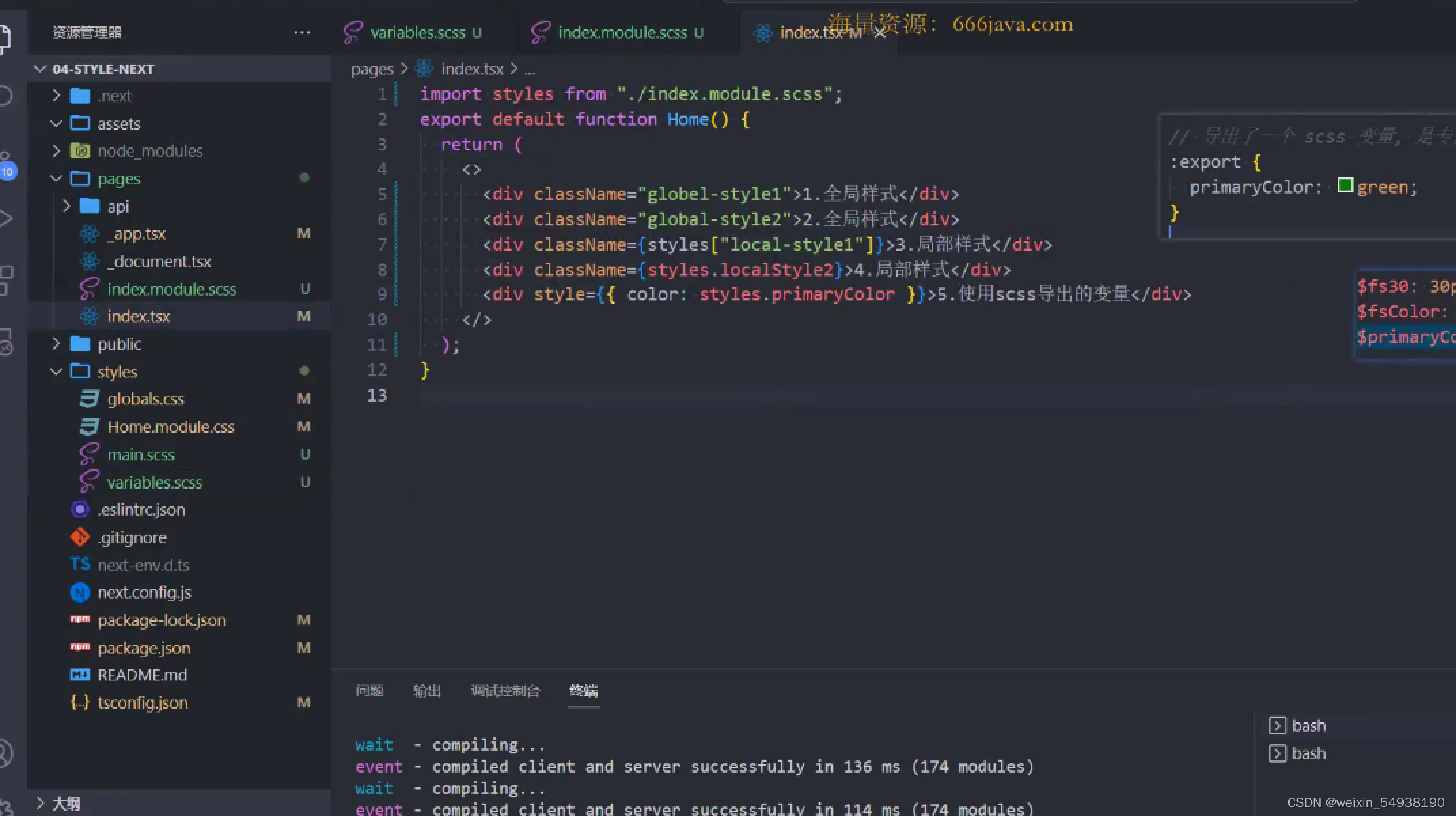Expand the node_modules folder

click(x=56, y=151)
